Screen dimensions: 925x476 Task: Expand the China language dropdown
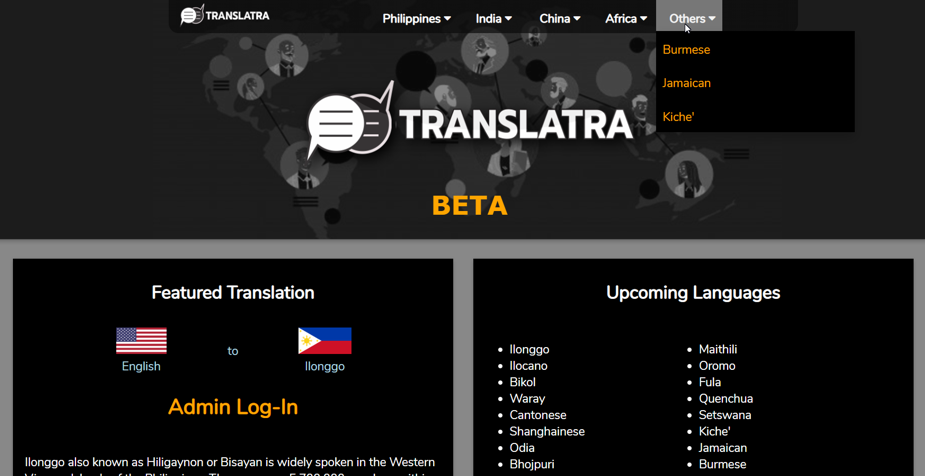[559, 18]
